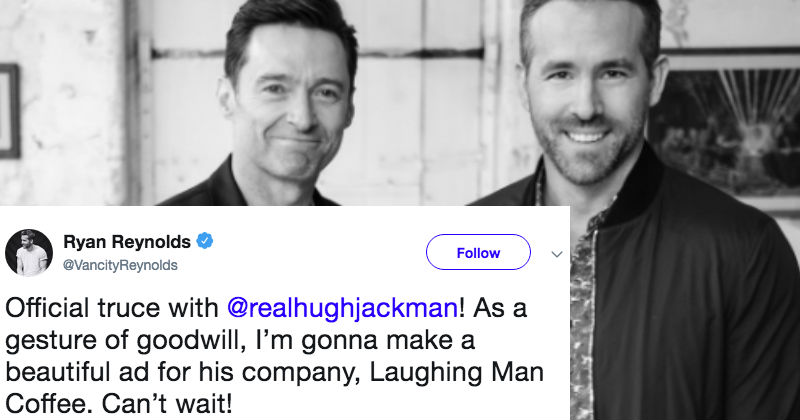This screenshot has width=800, height=420.
Task: Open Ryan Reynolds profile avatar picture
Action: click(29, 253)
